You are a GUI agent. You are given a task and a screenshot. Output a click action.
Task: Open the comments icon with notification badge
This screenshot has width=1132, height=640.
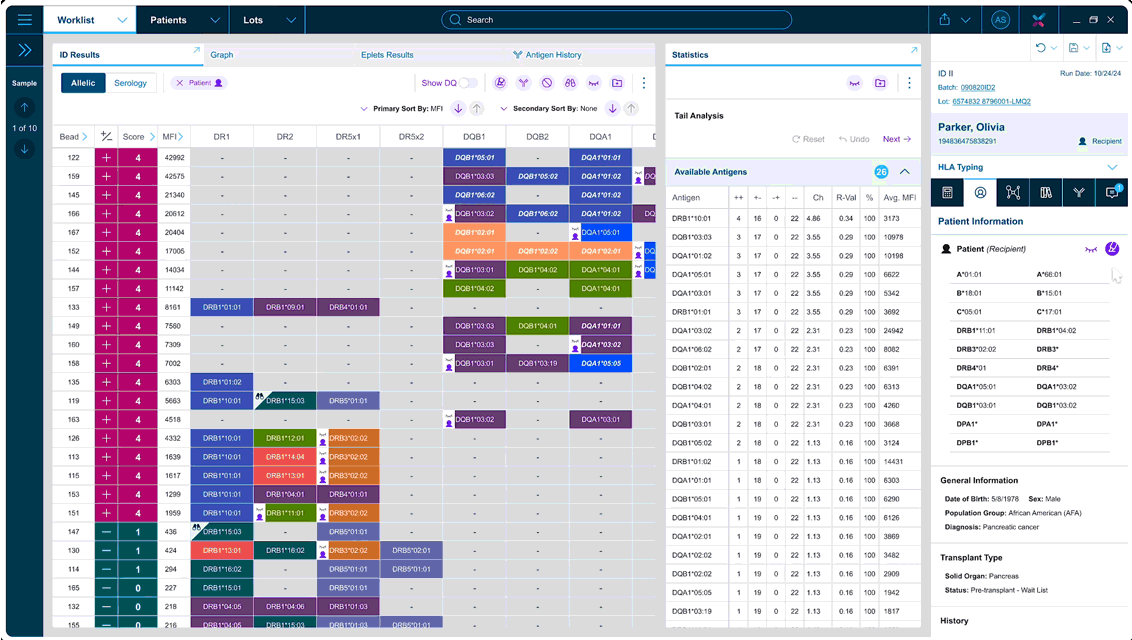pyautogui.click(x=1111, y=193)
